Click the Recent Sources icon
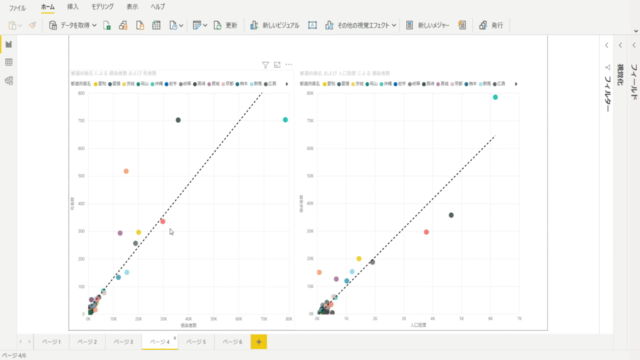 (x=173, y=25)
